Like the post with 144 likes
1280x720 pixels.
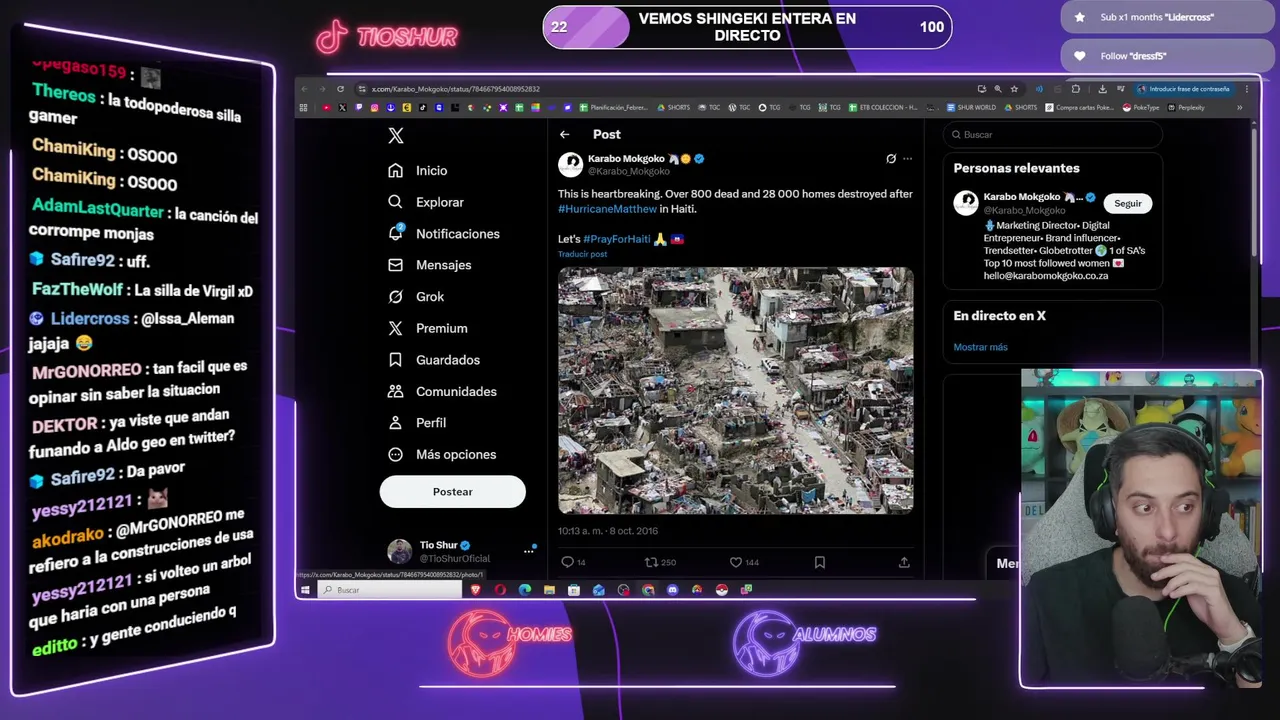click(735, 562)
